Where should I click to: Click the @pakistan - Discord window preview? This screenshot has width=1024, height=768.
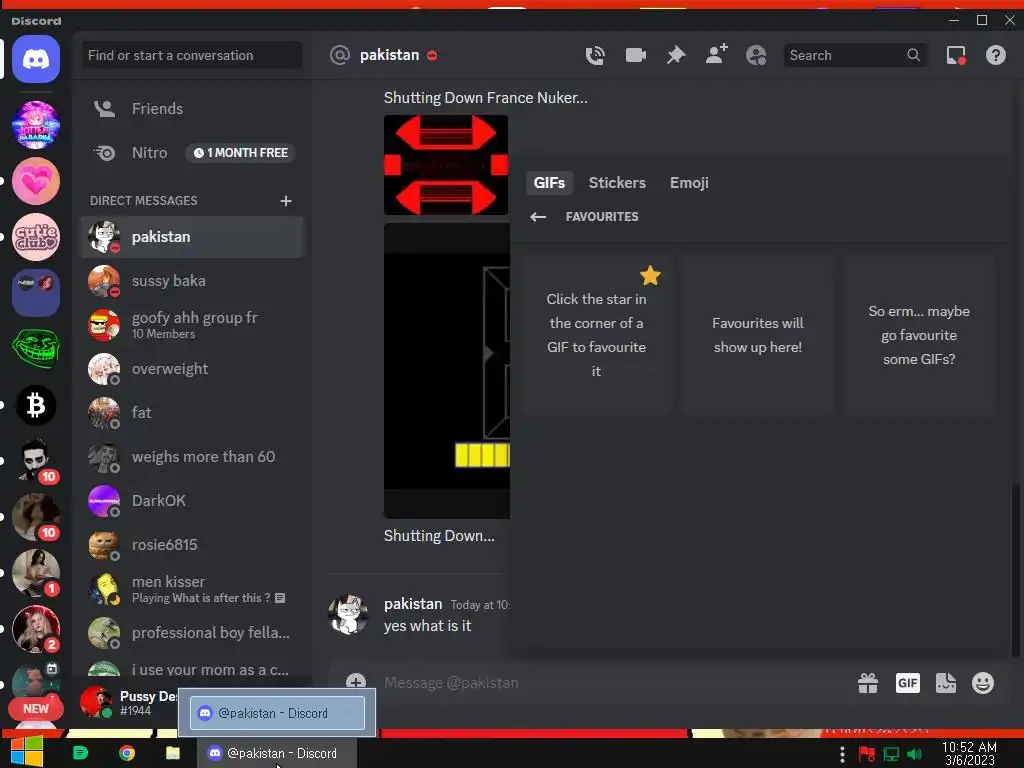[278, 713]
